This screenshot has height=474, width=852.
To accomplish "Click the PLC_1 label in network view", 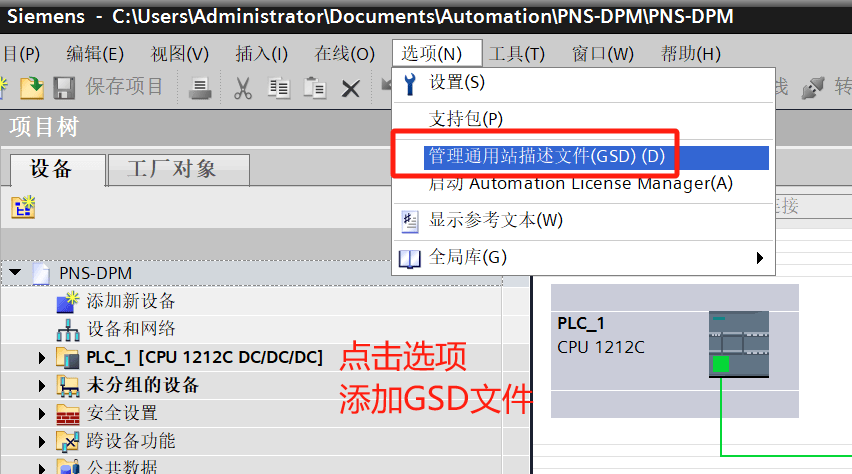I will pyautogui.click(x=581, y=324).
